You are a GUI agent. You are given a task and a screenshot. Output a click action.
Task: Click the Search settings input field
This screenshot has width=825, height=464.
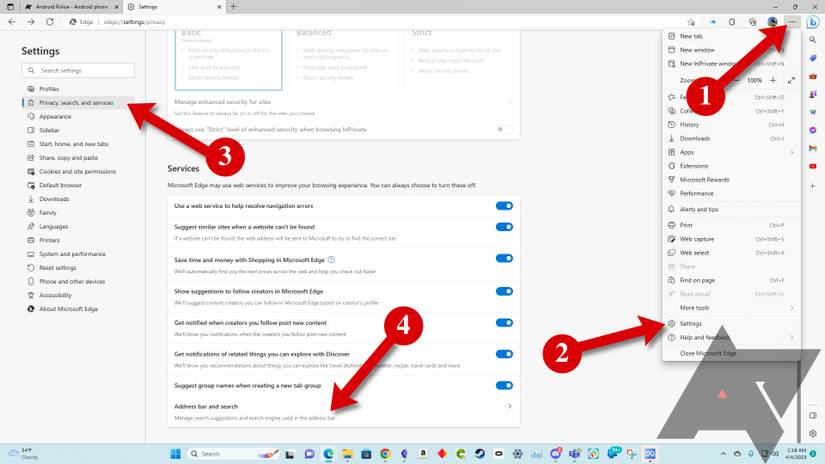pyautogui.click(x=84, y=70)
